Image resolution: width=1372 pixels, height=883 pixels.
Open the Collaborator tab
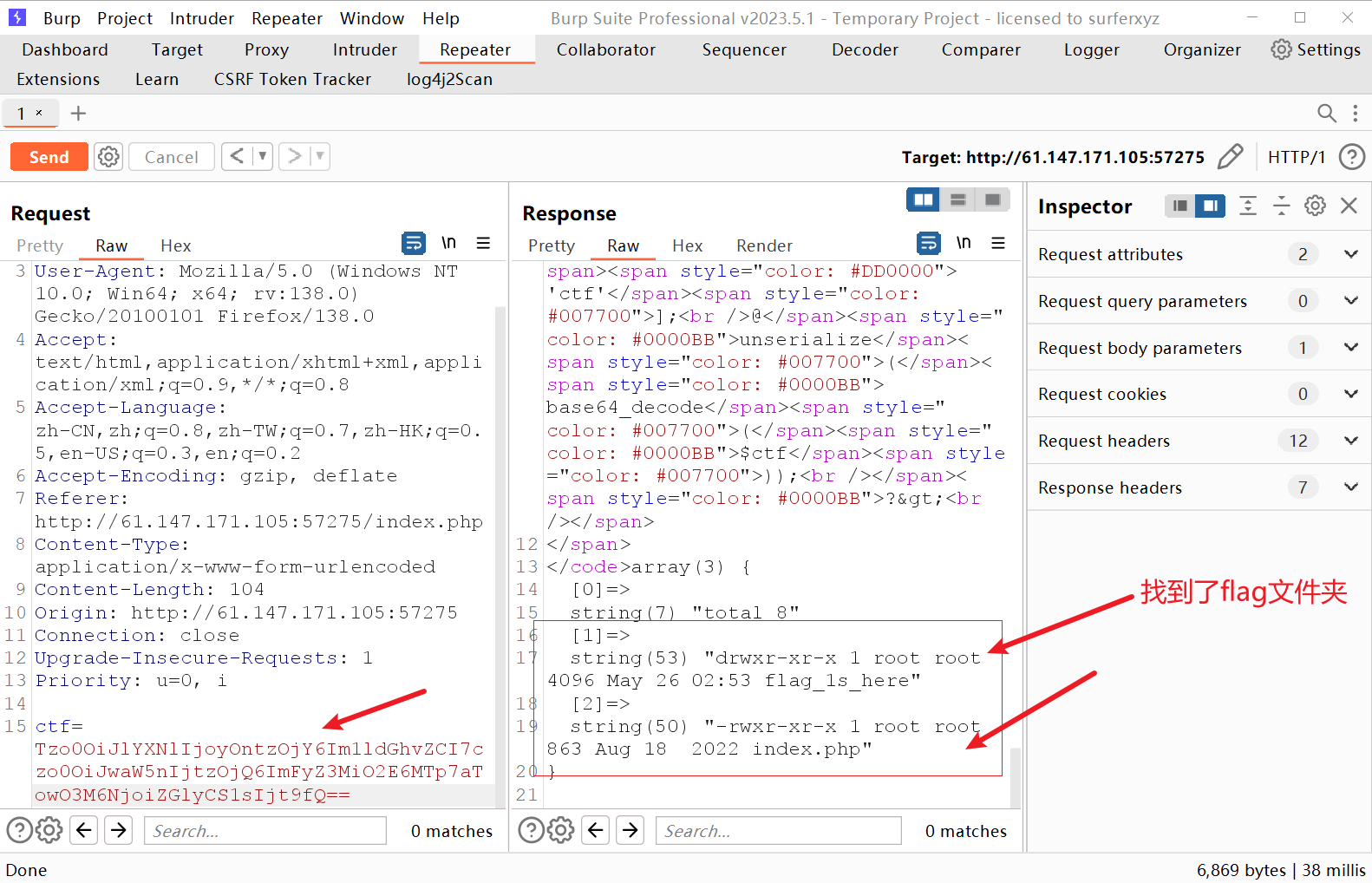click(605, 49)
